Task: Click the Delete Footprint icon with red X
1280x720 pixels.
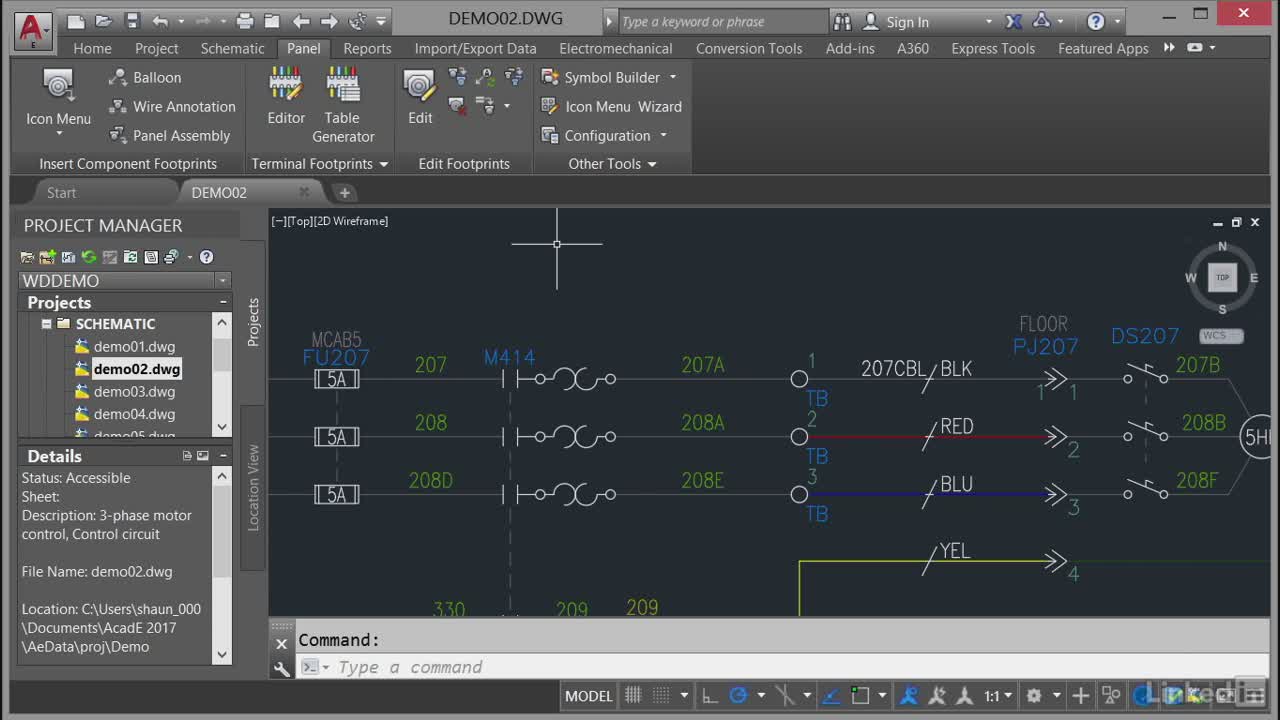Action: point(457,105)
